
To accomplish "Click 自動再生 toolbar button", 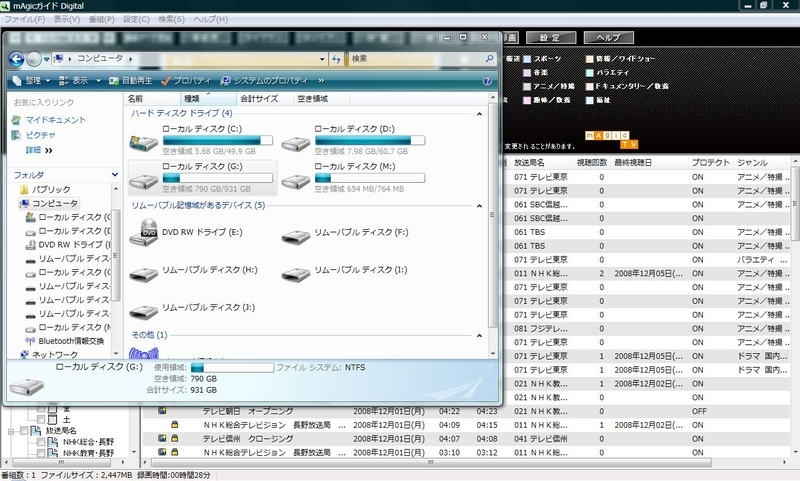I will [x=131, y=81].
